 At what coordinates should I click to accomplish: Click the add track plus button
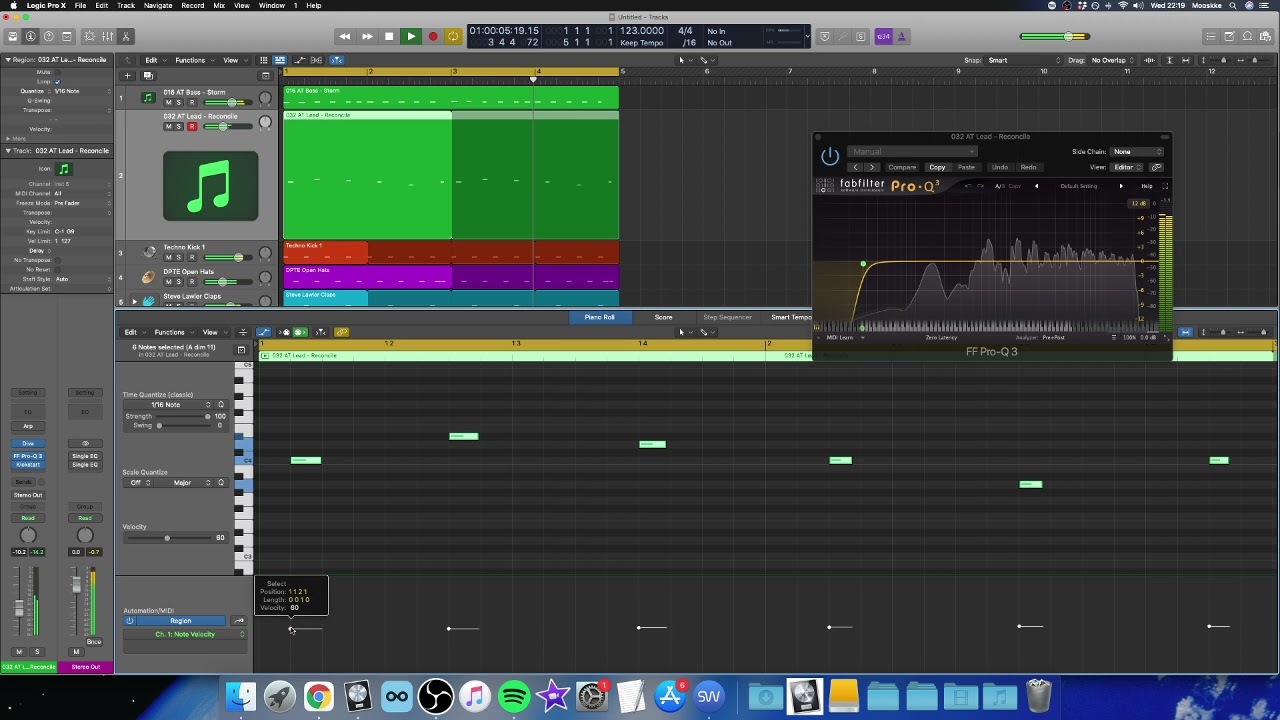[x=127, y=76]
